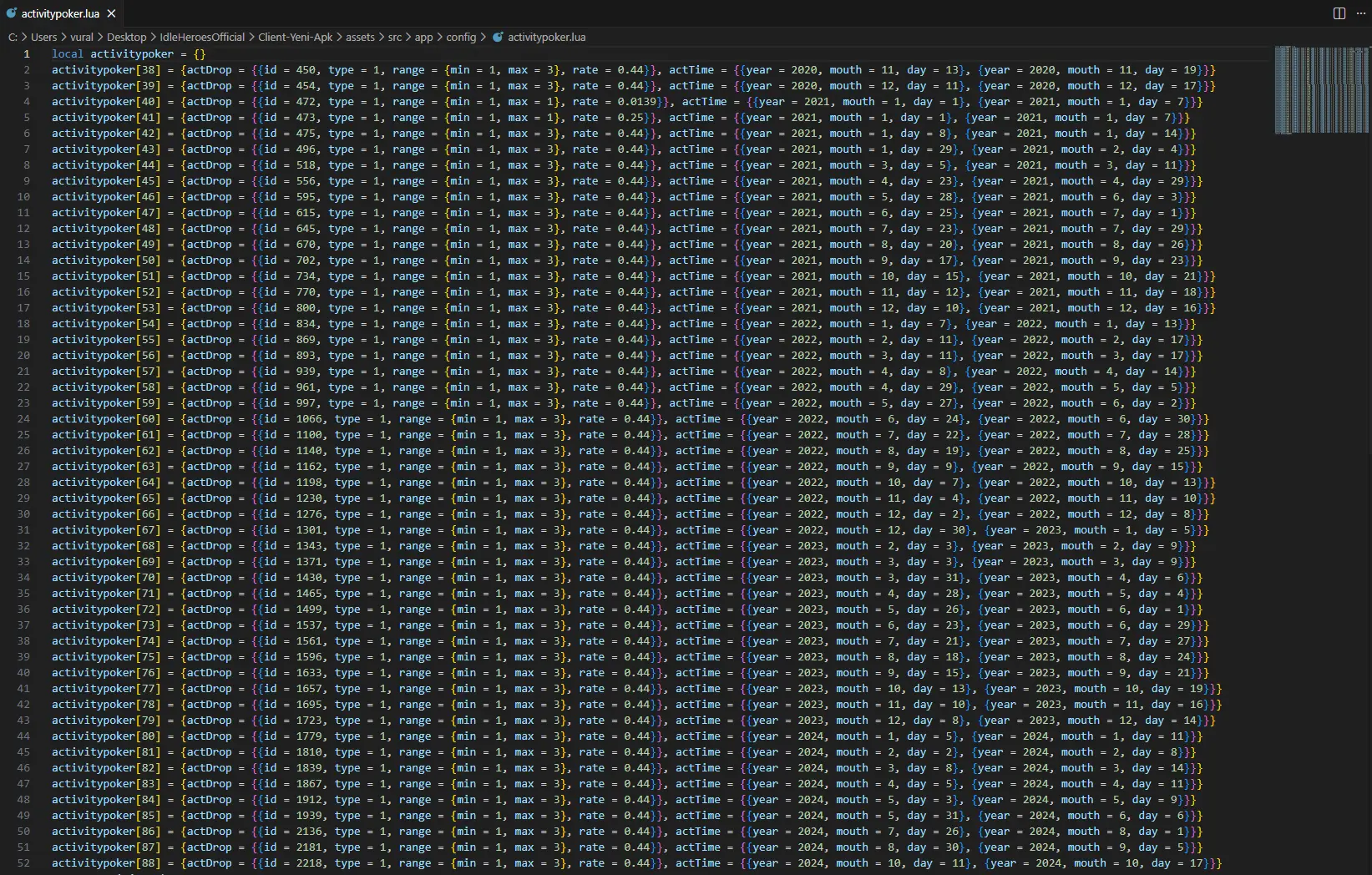Click 'id = 1537' in the code

coord(292,625)
